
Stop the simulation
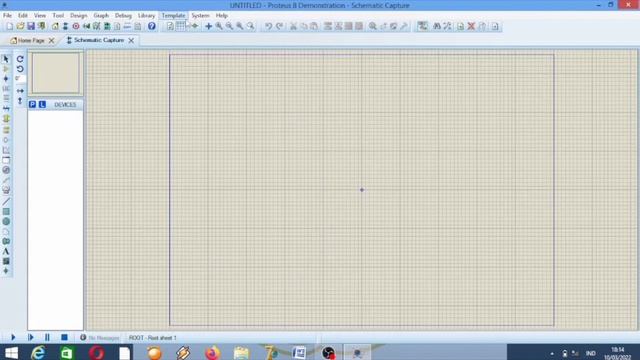pos(64,338)
